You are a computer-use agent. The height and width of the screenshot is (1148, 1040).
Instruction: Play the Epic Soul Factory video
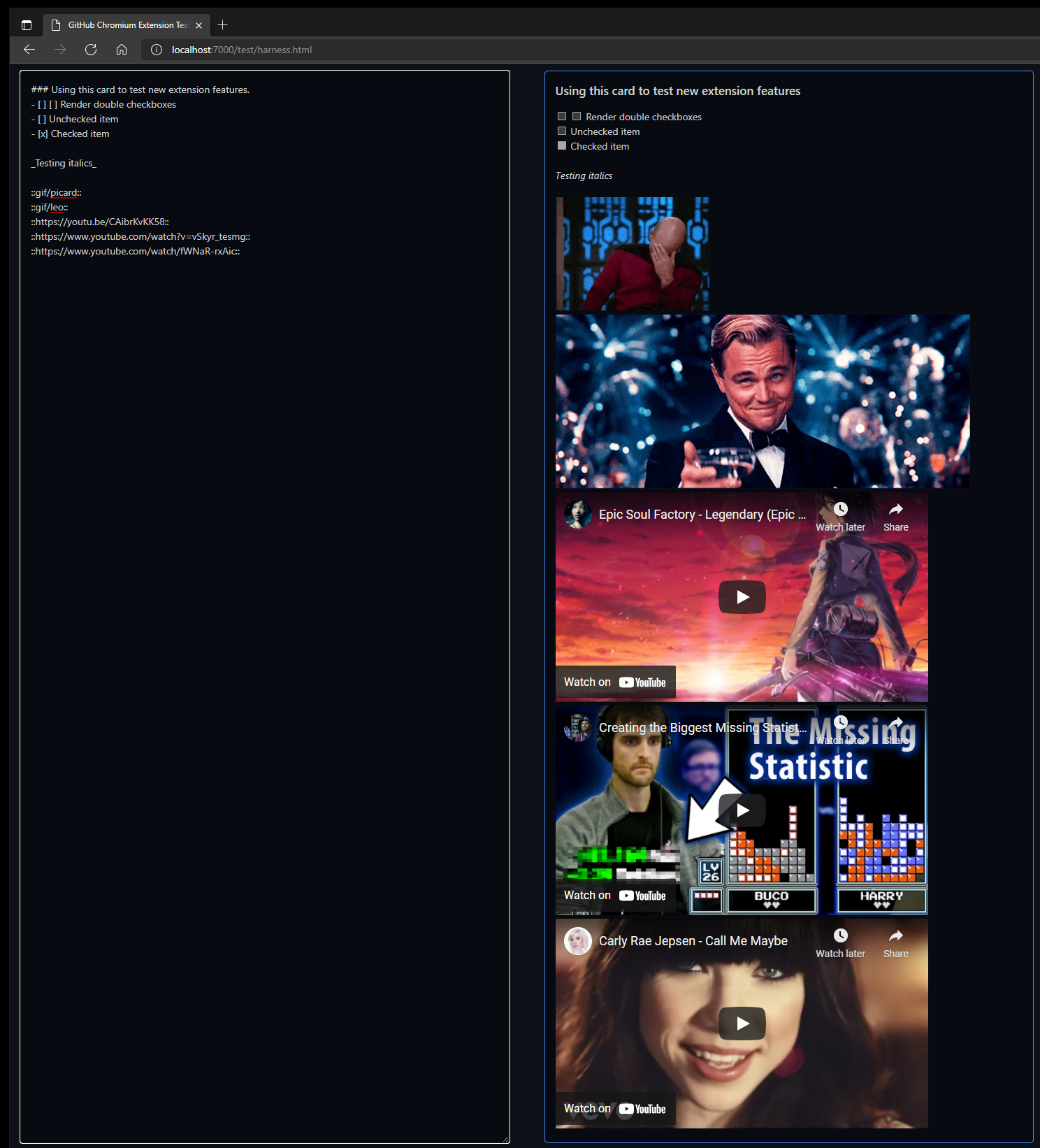click(742, 597)
